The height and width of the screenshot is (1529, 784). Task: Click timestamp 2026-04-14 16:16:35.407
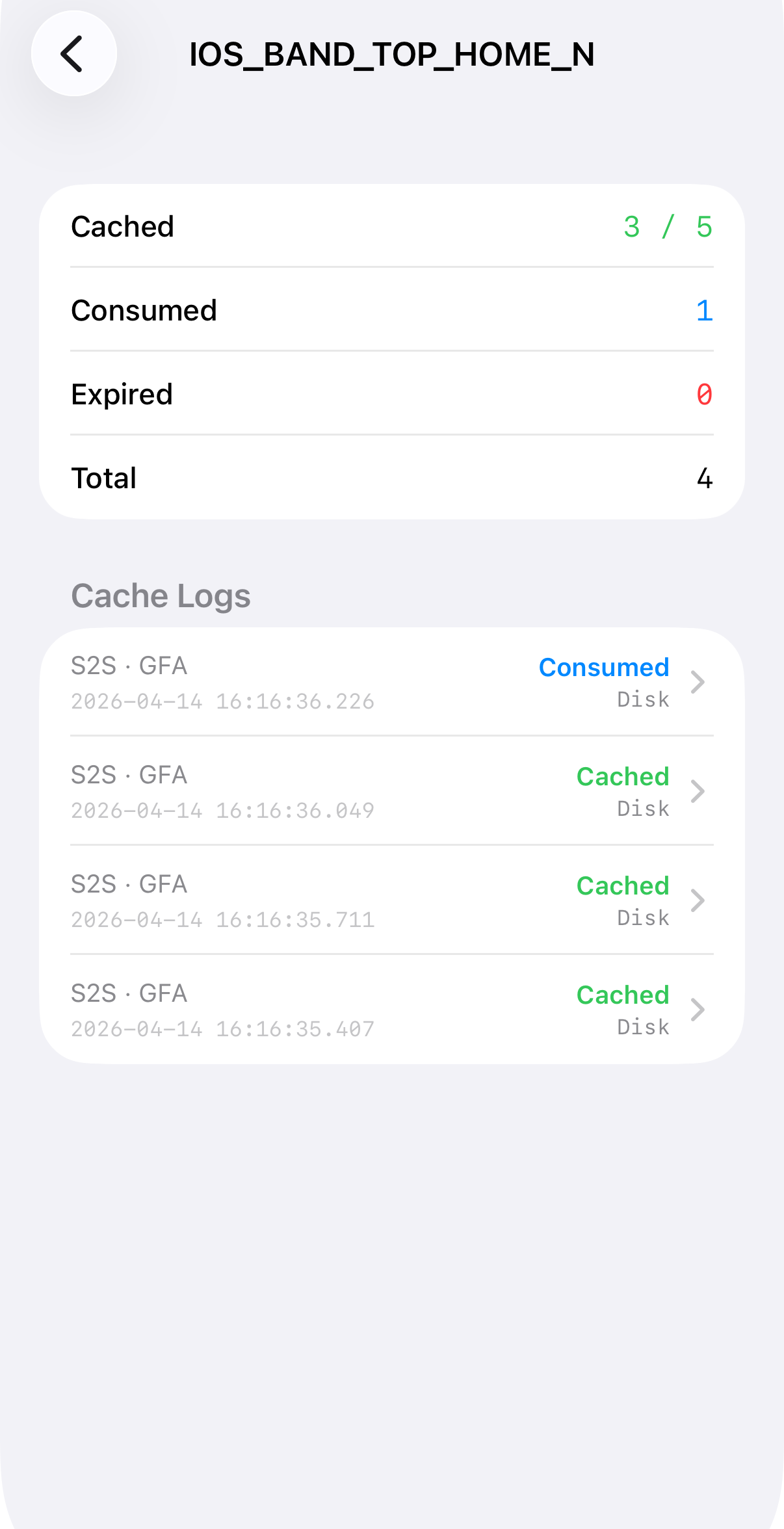(x=222, y=1029)
